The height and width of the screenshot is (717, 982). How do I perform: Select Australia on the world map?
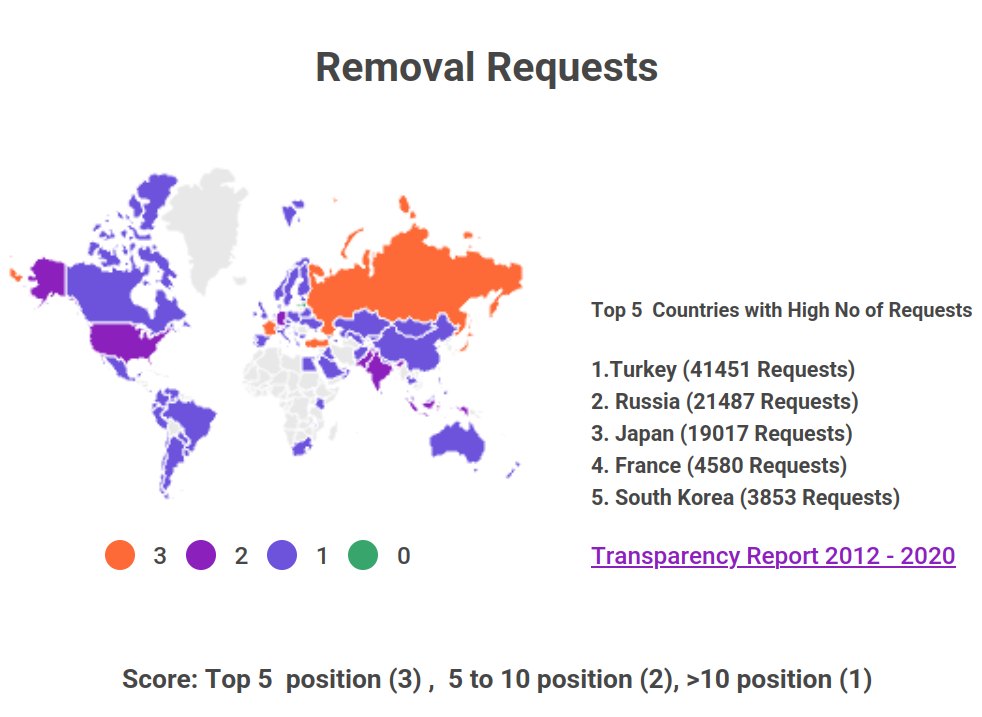(x=461, y=441)
